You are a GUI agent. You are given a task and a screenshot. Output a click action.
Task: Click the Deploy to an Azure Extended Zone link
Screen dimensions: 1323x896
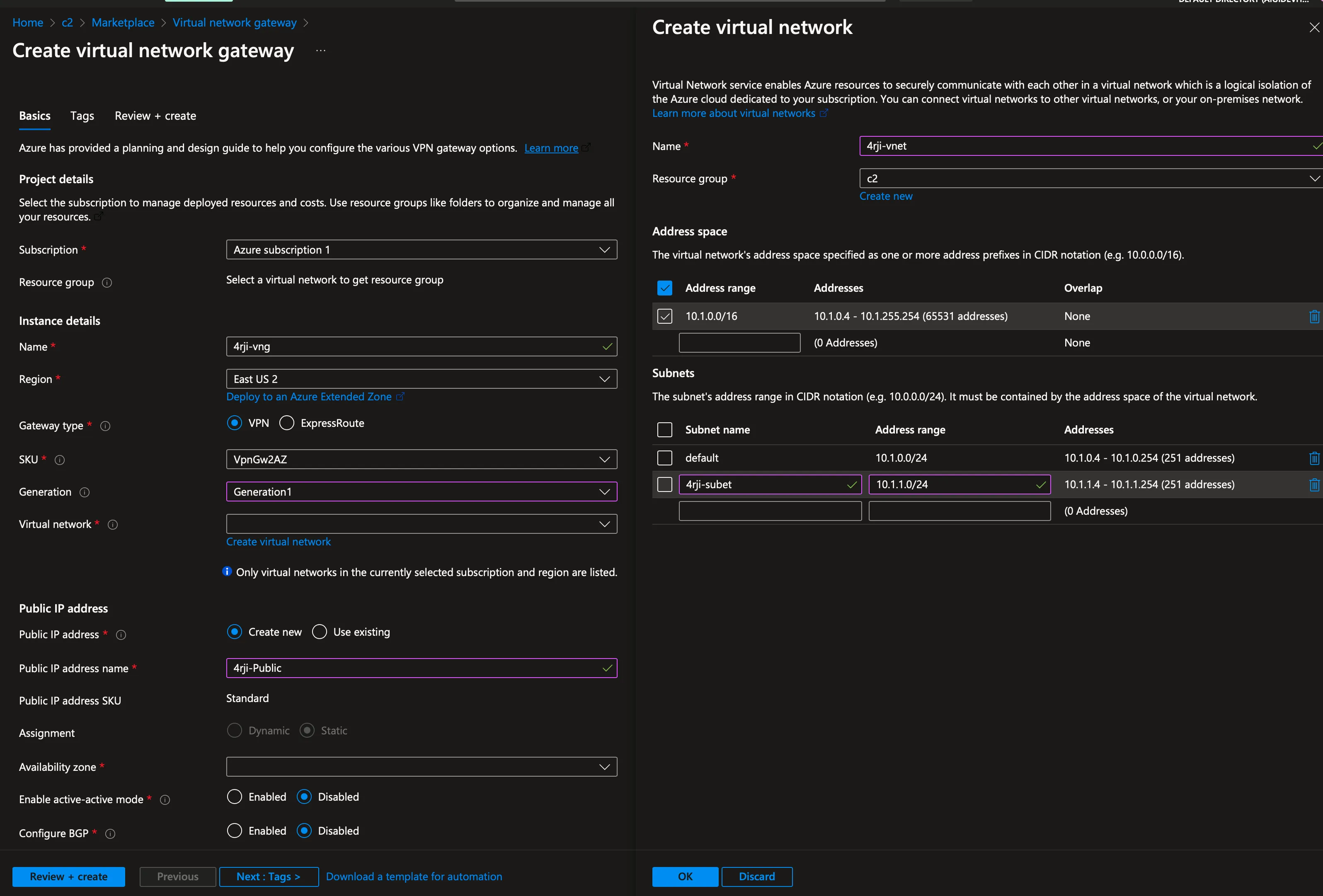310,397
